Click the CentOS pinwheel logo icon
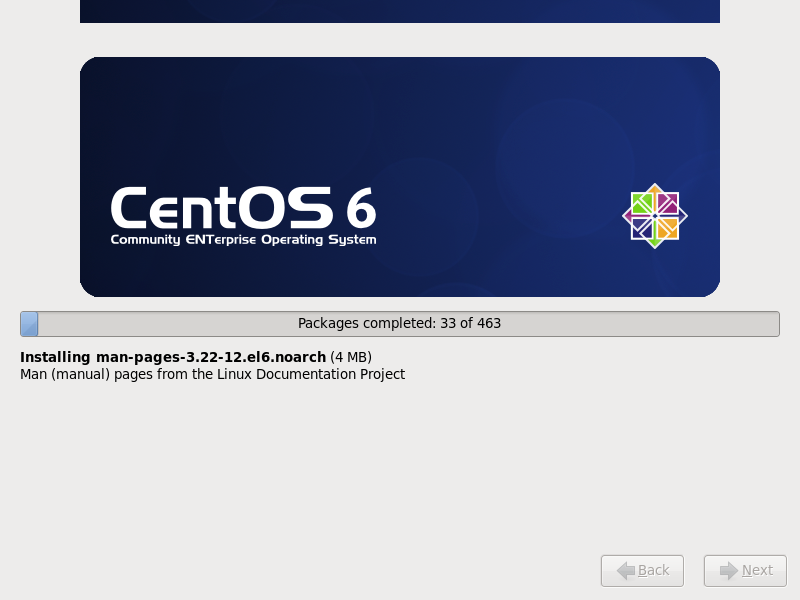Viewport: 800px width, 600px height. pos(655,216)
